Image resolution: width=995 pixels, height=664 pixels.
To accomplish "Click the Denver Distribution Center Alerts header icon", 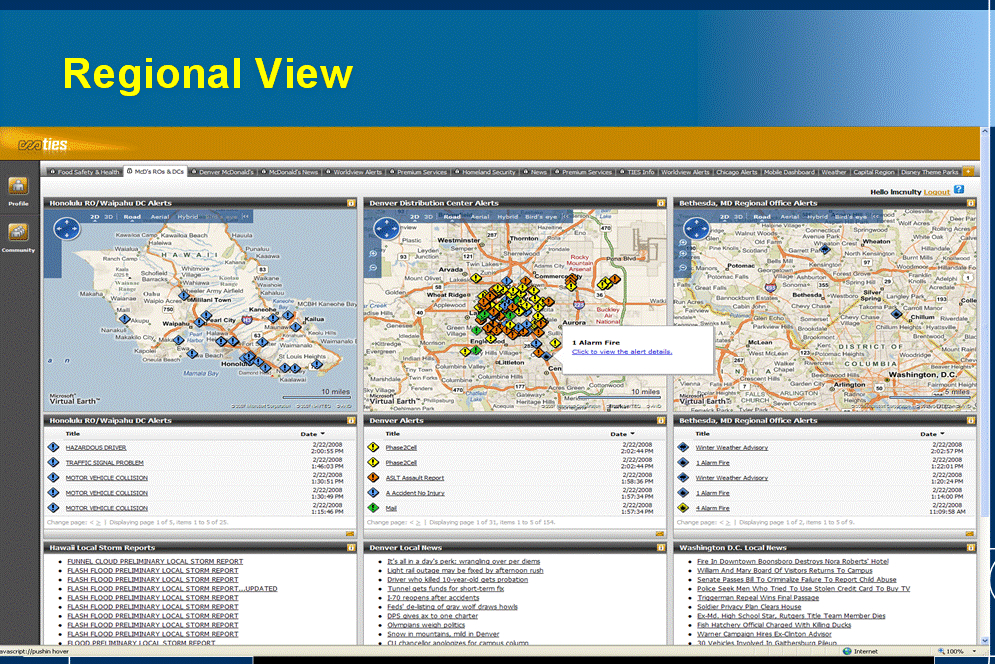I will coord(661,203).
